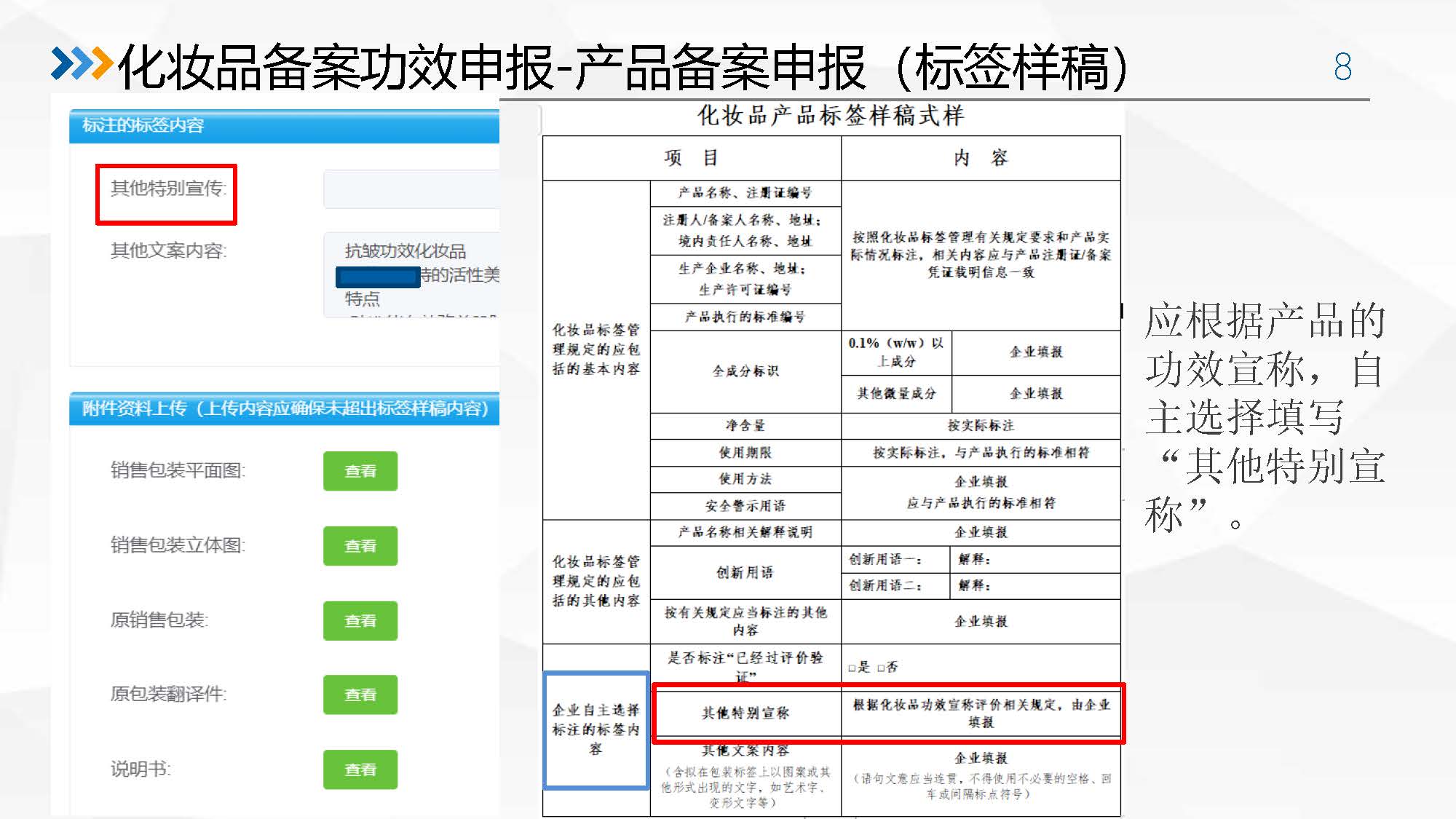The image size is (1456, 819).
Task: Check the 否 checkbox for 已经过评价验证
Action: (881, 668)
